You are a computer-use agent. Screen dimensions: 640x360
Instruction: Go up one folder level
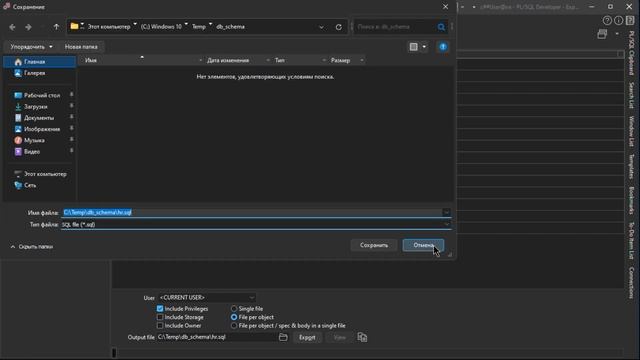click(x=56, y=27)
